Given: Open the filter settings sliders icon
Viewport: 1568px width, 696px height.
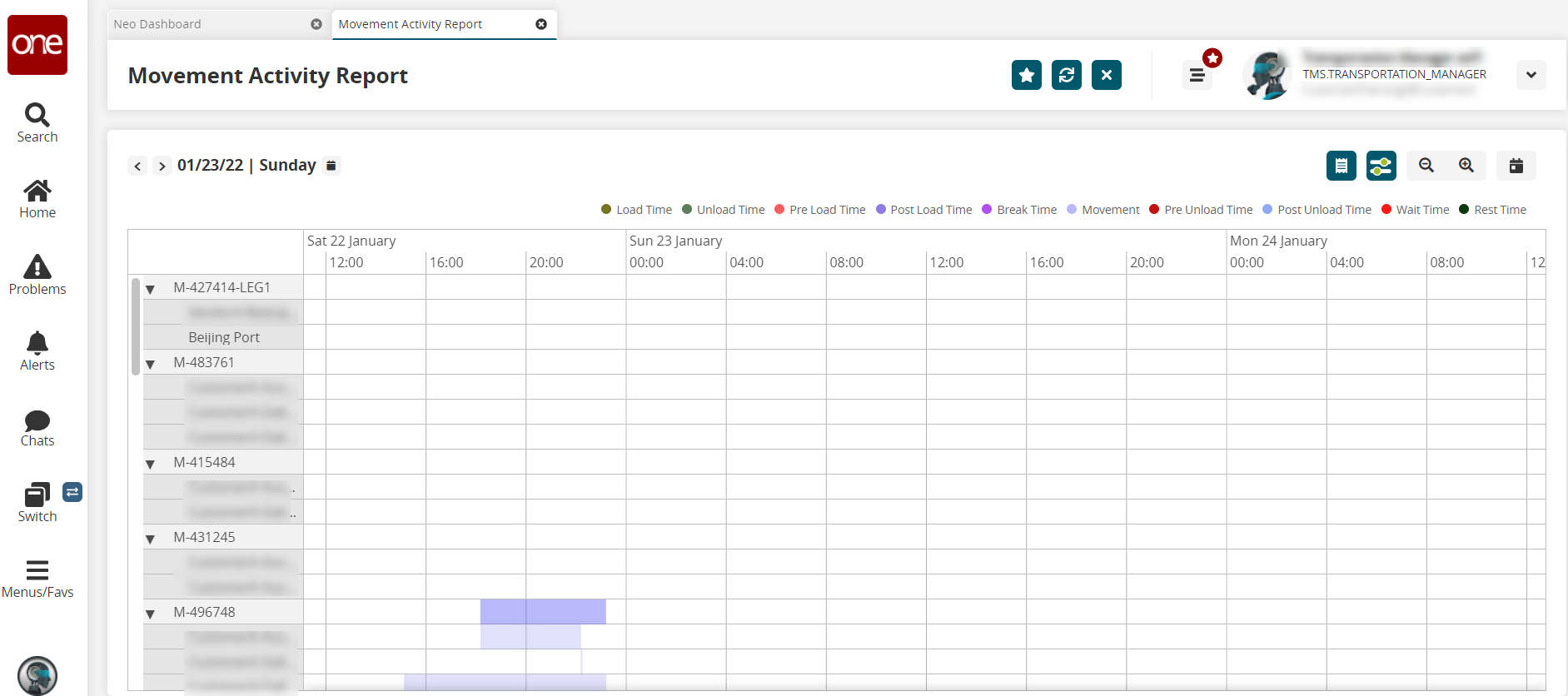Looking at the screenshot, I should [1381, 166].
